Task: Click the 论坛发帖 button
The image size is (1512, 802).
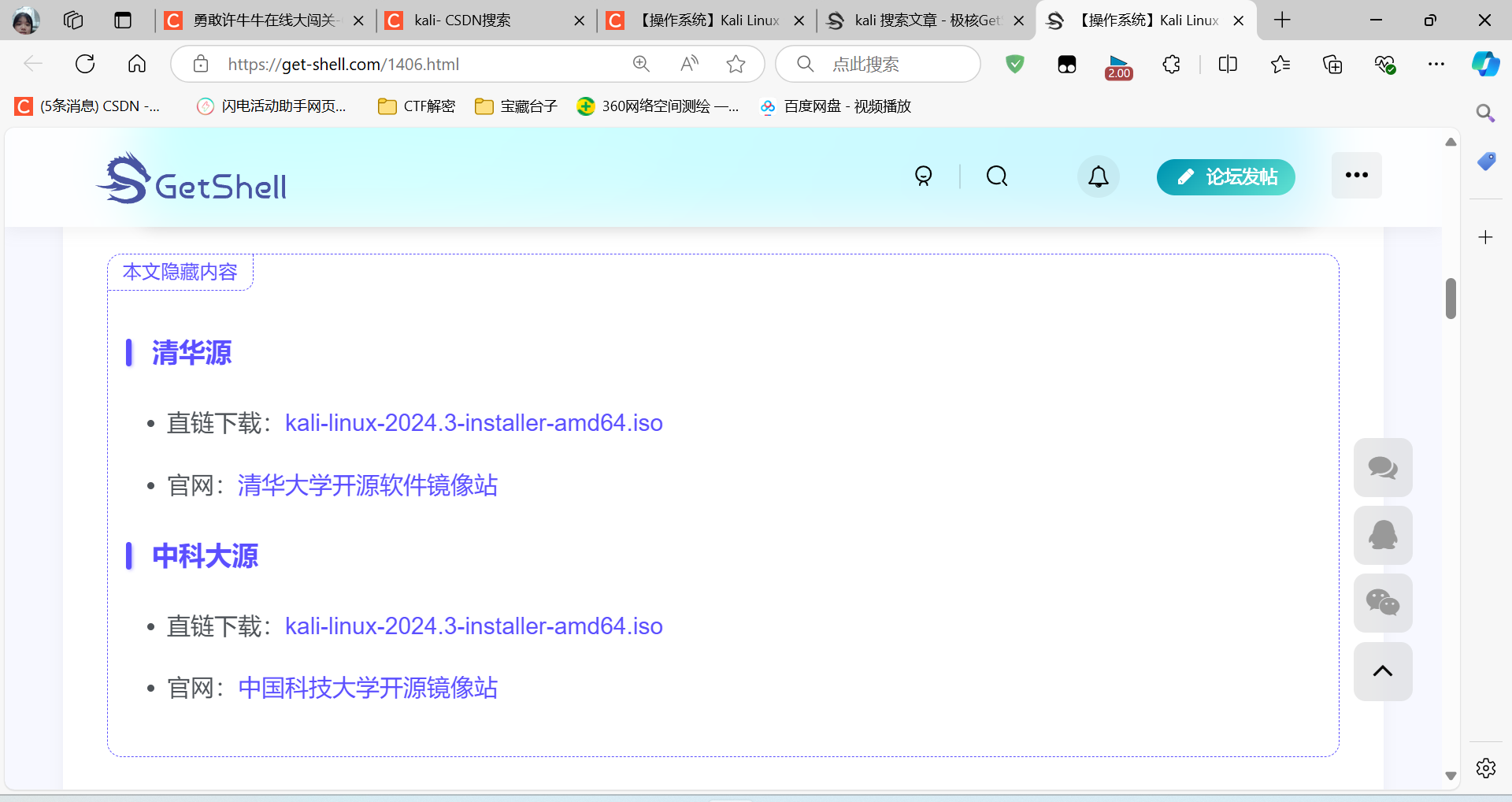Action: tap(1226, 177)
